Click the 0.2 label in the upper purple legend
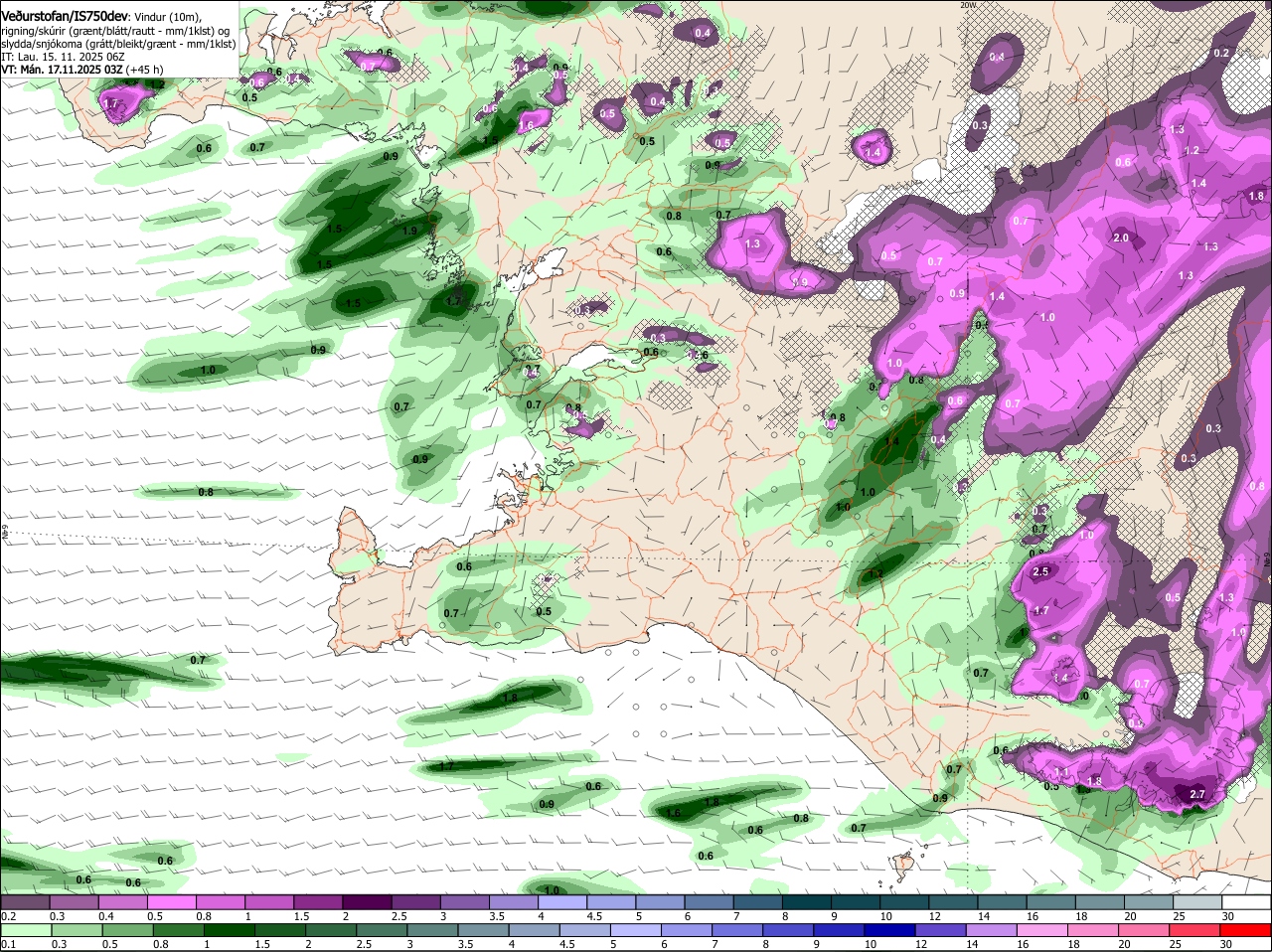This screenshot has height=952, width=1272. 8,916
